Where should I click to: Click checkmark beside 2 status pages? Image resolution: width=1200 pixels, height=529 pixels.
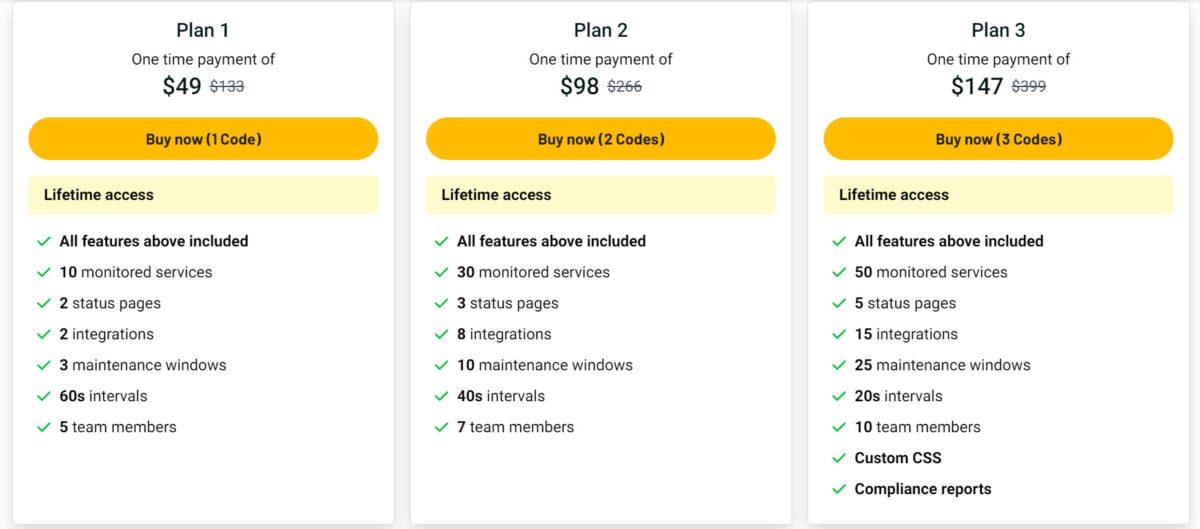click(x=44, y=303)
